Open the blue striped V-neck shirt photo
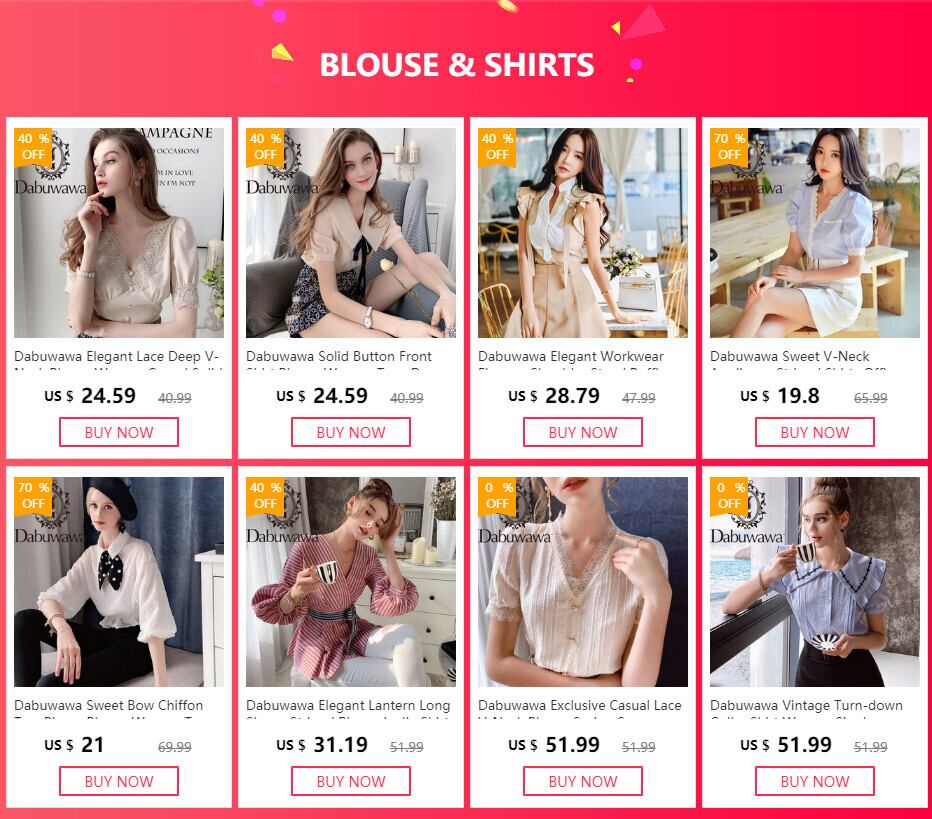932x819 pixels. pyautogui.click(x=815, y=233)
